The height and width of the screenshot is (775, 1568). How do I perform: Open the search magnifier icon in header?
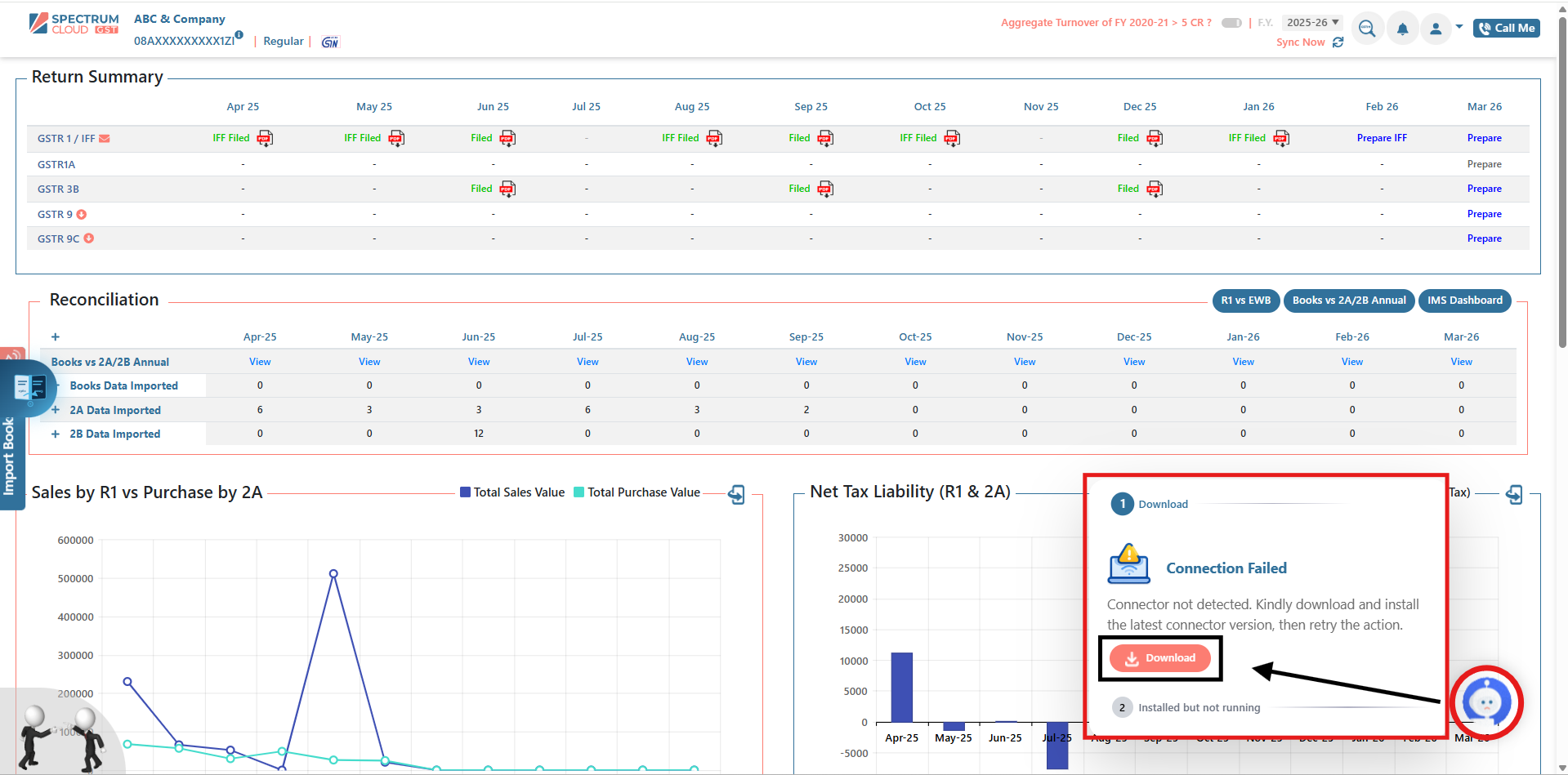1366,29
